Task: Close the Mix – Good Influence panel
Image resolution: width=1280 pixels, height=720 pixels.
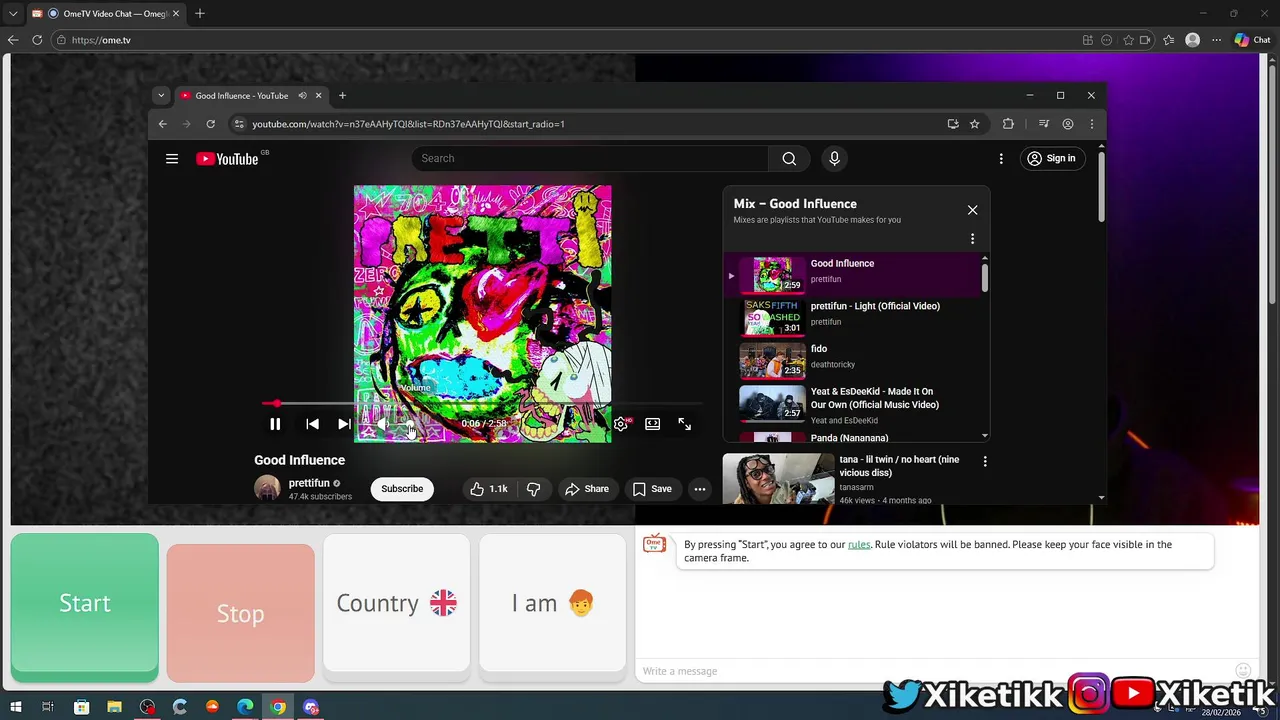Action: click(972, 210)
